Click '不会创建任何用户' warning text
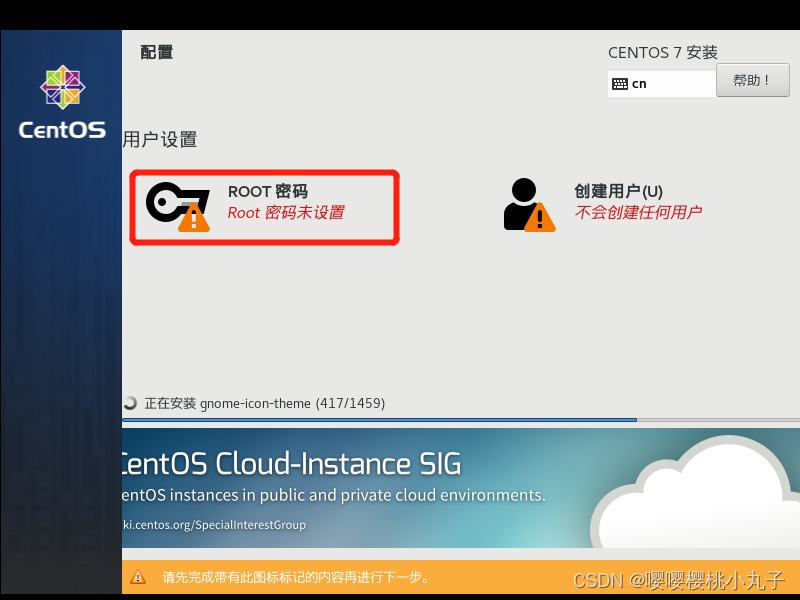The image size is (800, 600). coord(638,212)
